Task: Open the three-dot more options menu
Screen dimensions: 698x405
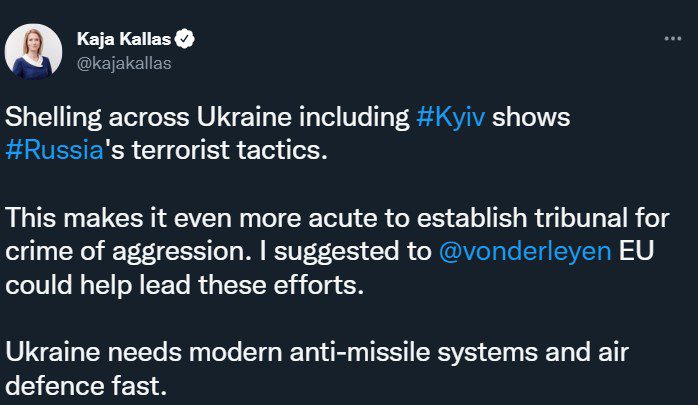Action: point(673,39)
